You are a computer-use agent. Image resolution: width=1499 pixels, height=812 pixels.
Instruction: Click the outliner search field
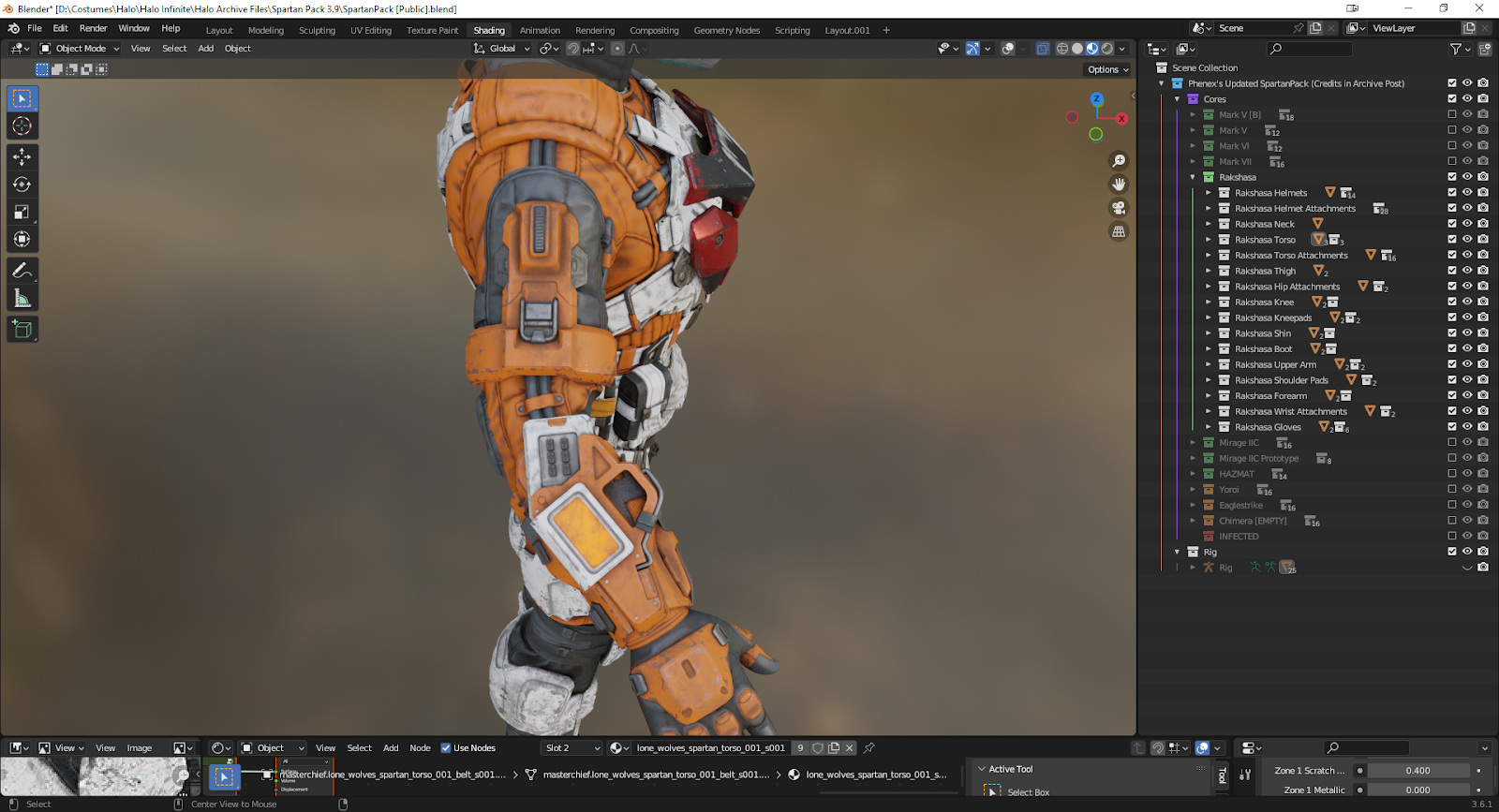[1311, 49]
